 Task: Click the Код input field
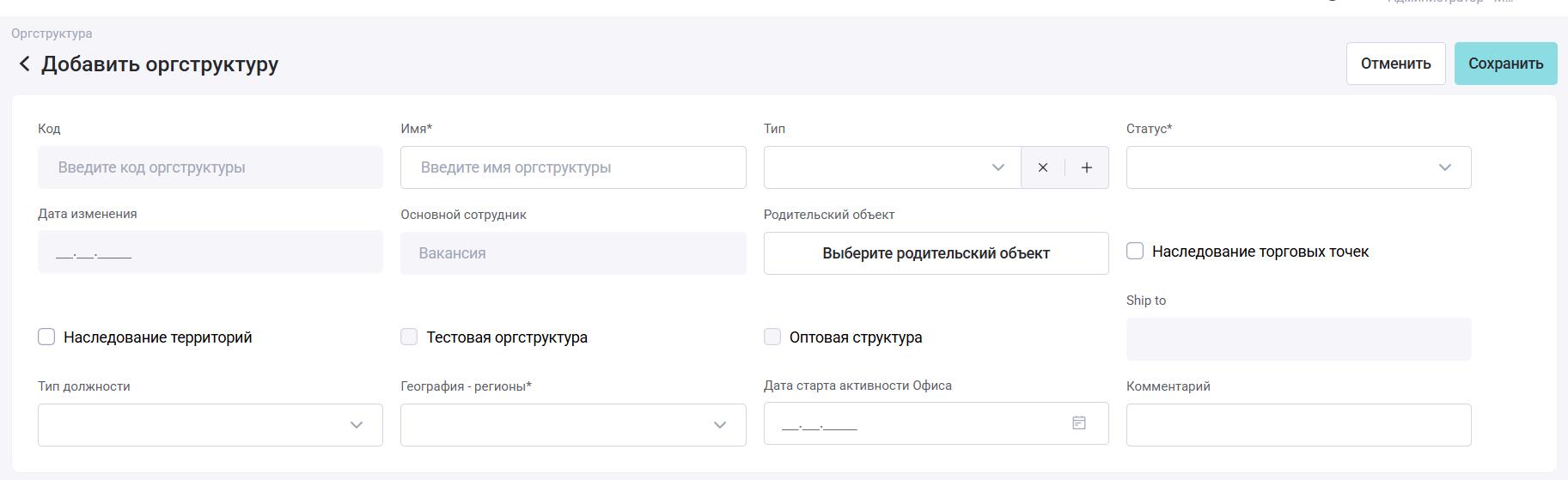[210, 167]
